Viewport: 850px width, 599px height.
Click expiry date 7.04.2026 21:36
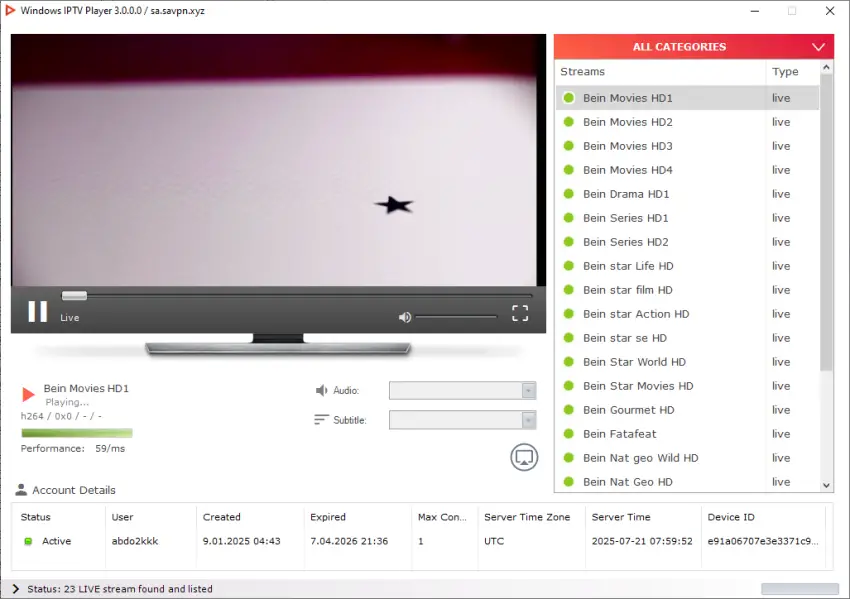click(x=349, y=541)
